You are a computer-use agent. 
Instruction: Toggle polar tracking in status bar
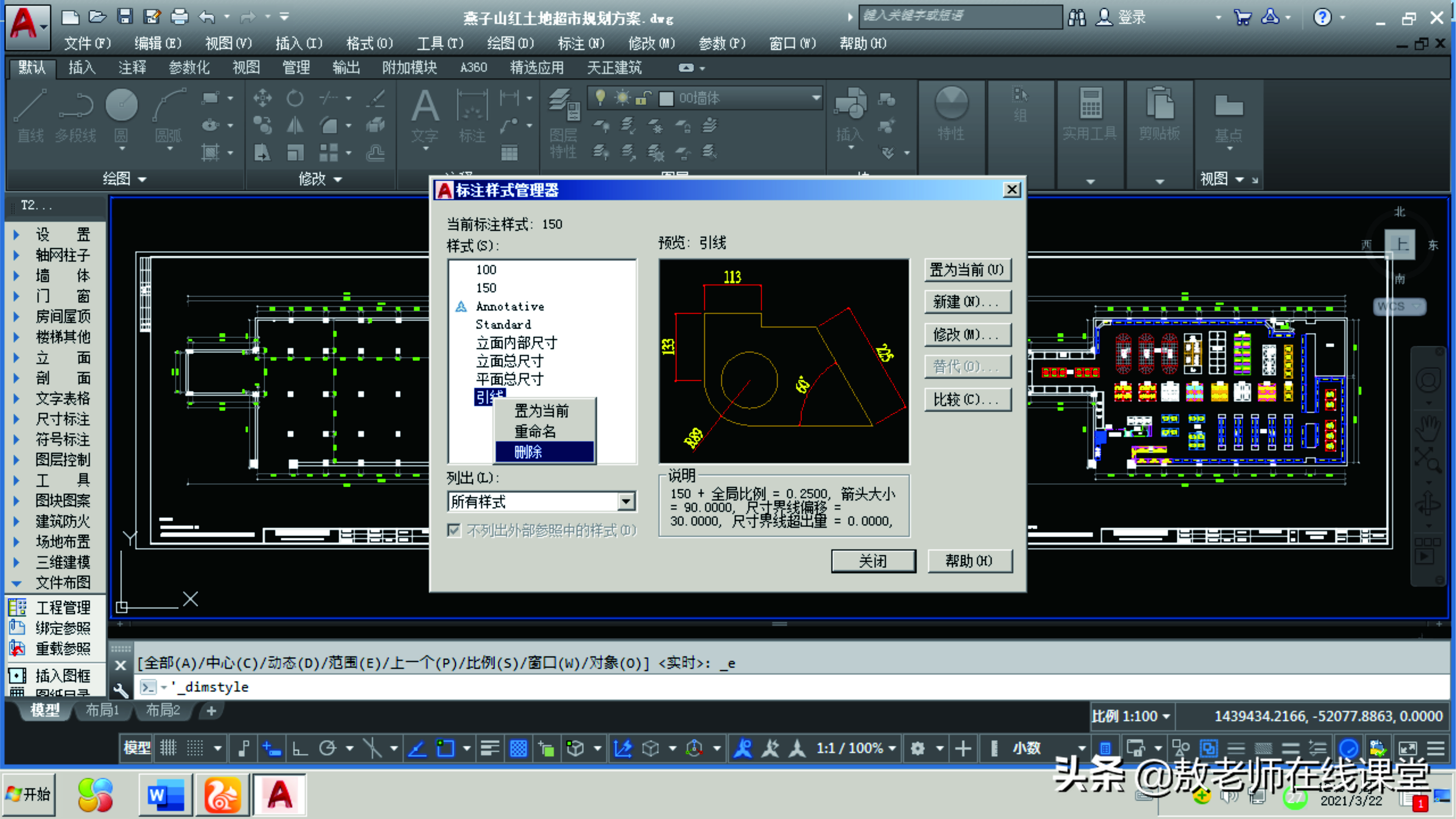pyautogui.click(x=328, y=748)
